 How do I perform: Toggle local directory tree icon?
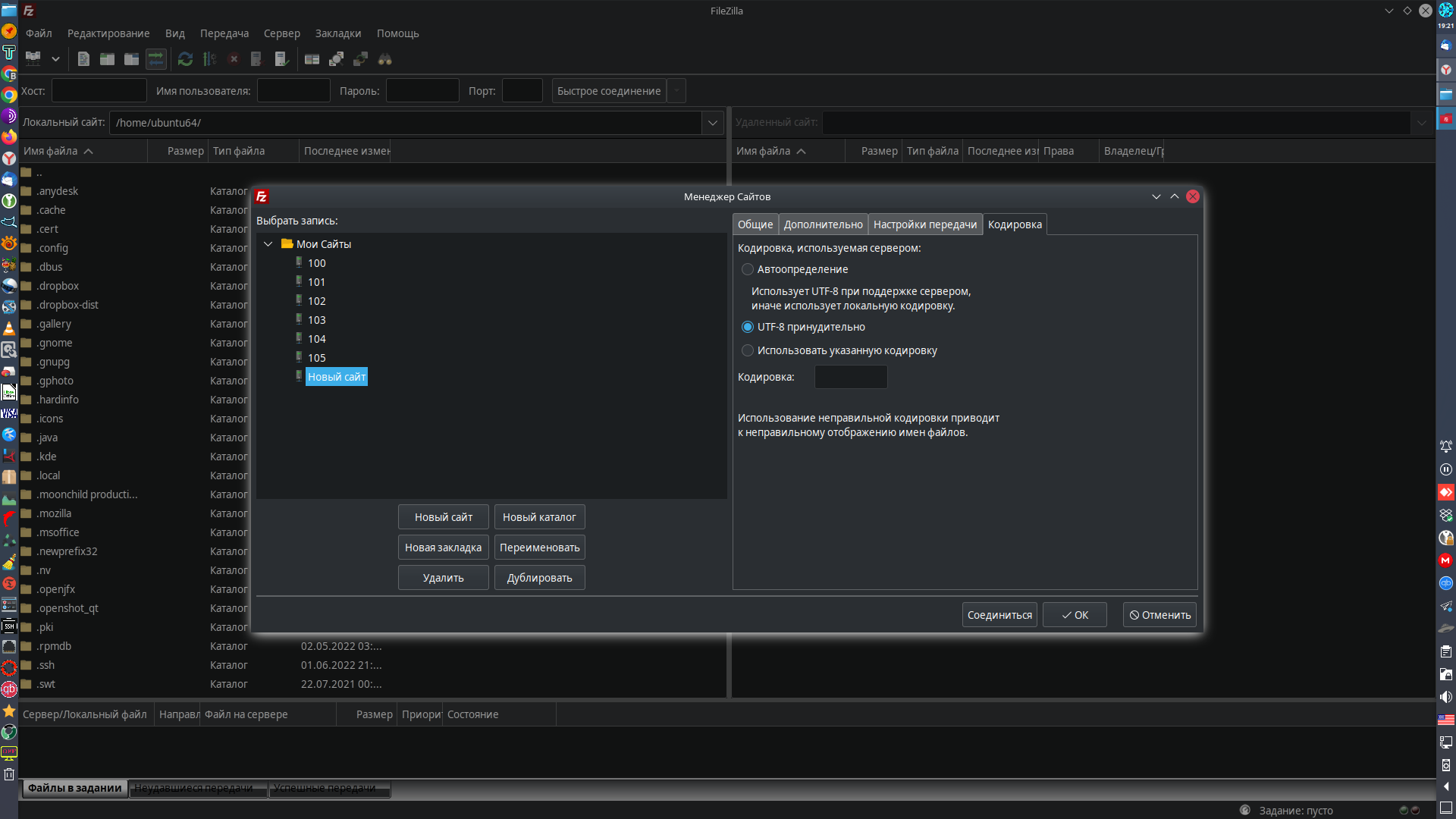tap(108, 58)
